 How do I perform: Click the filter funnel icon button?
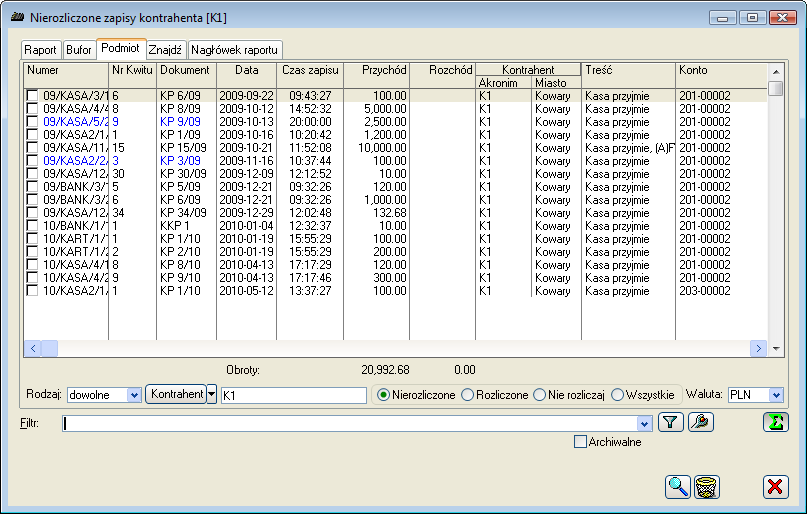pos(670,422)
